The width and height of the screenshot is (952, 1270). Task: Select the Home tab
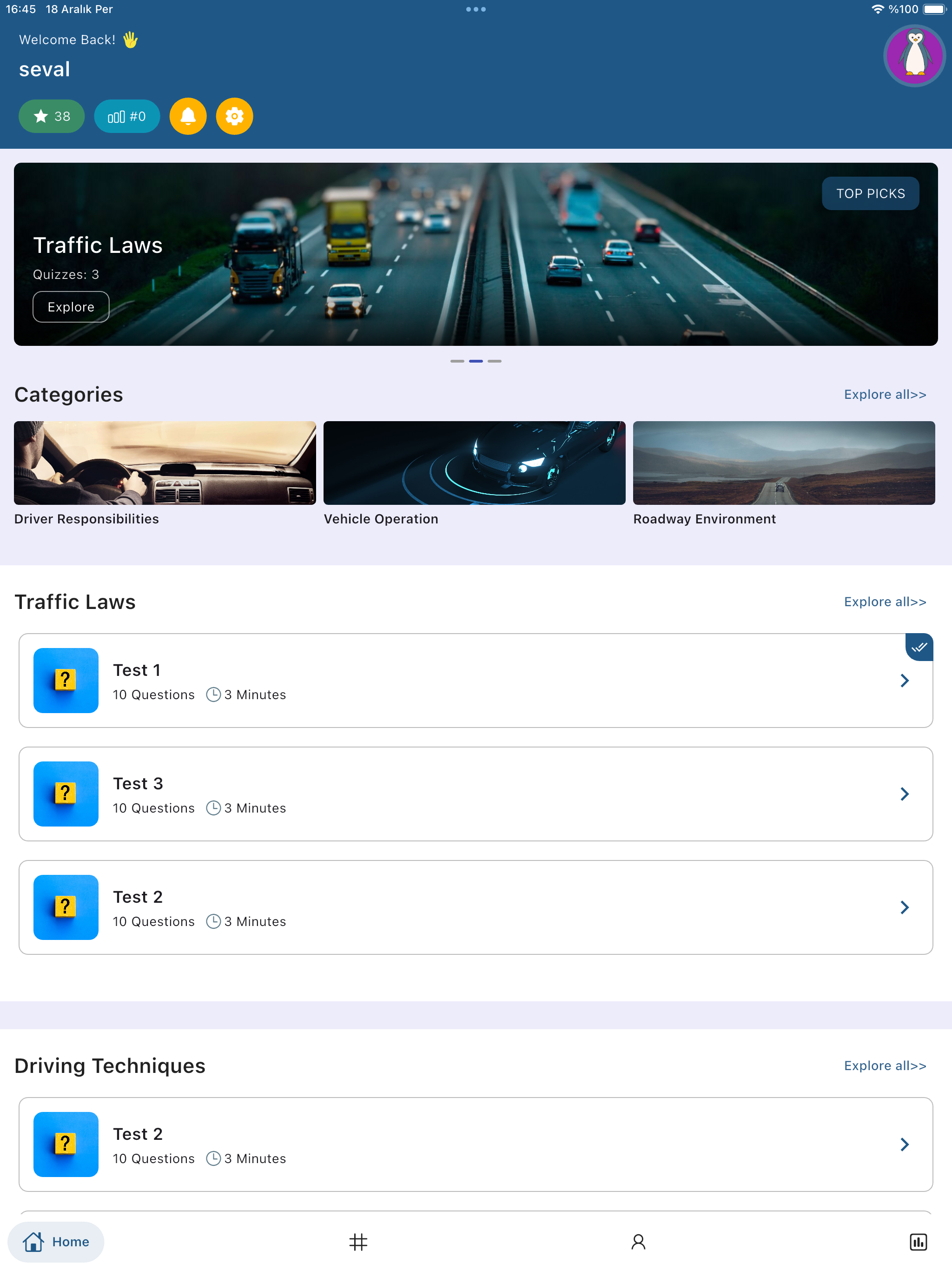(56, 1242)
